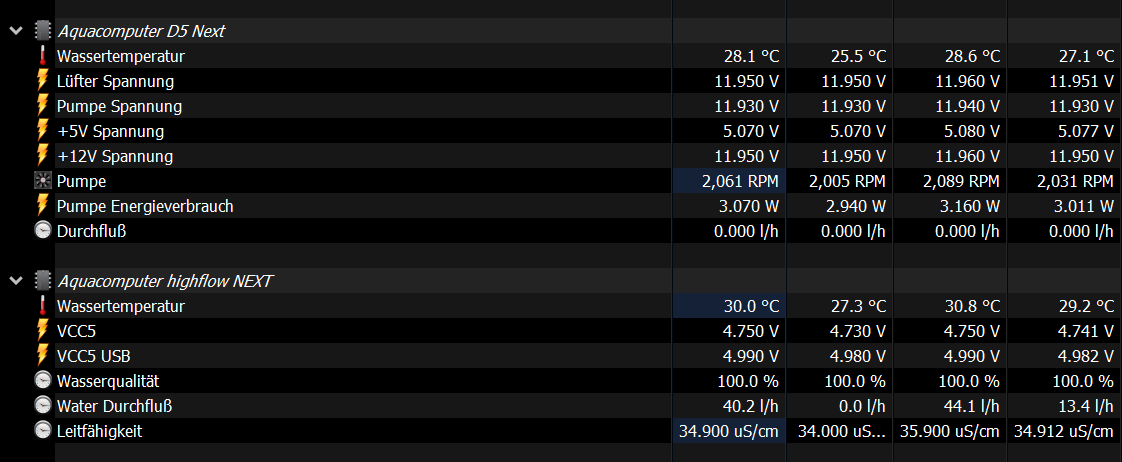Click the 2,031 RPM pump value
This screenshot has width=1122, height=462.
point(1075,182)
